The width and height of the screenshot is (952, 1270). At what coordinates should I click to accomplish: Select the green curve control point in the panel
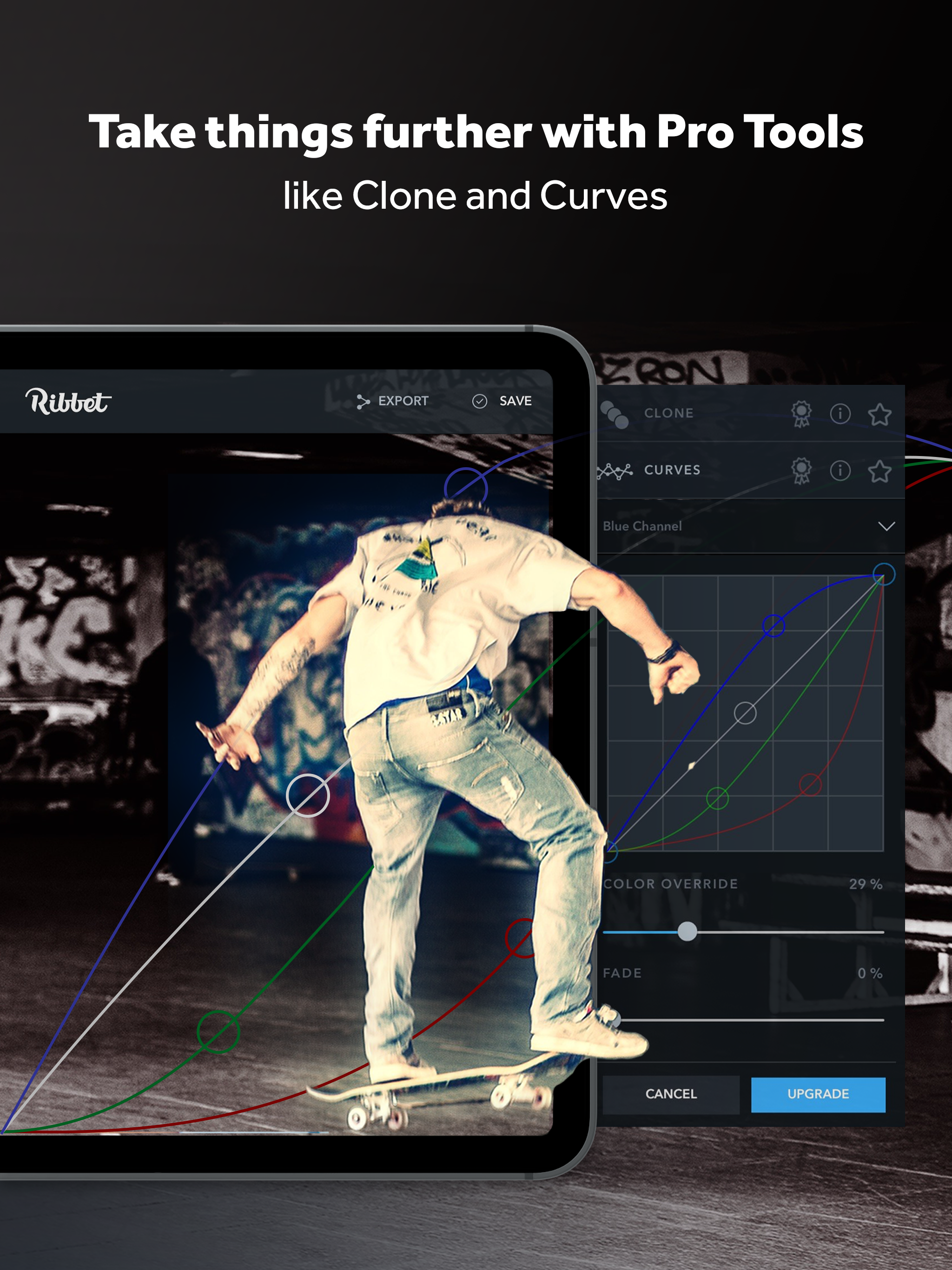pyautogui.click(x=717, y=798)
